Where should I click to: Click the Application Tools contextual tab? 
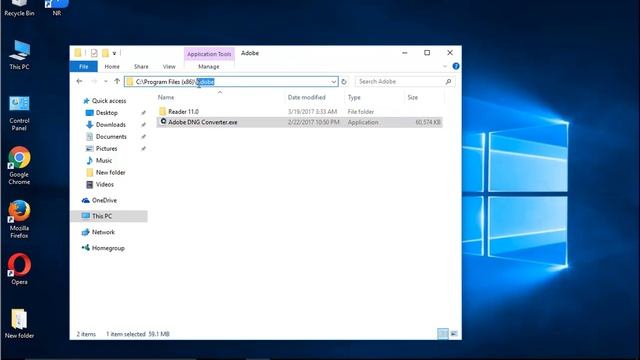(209, 54)
